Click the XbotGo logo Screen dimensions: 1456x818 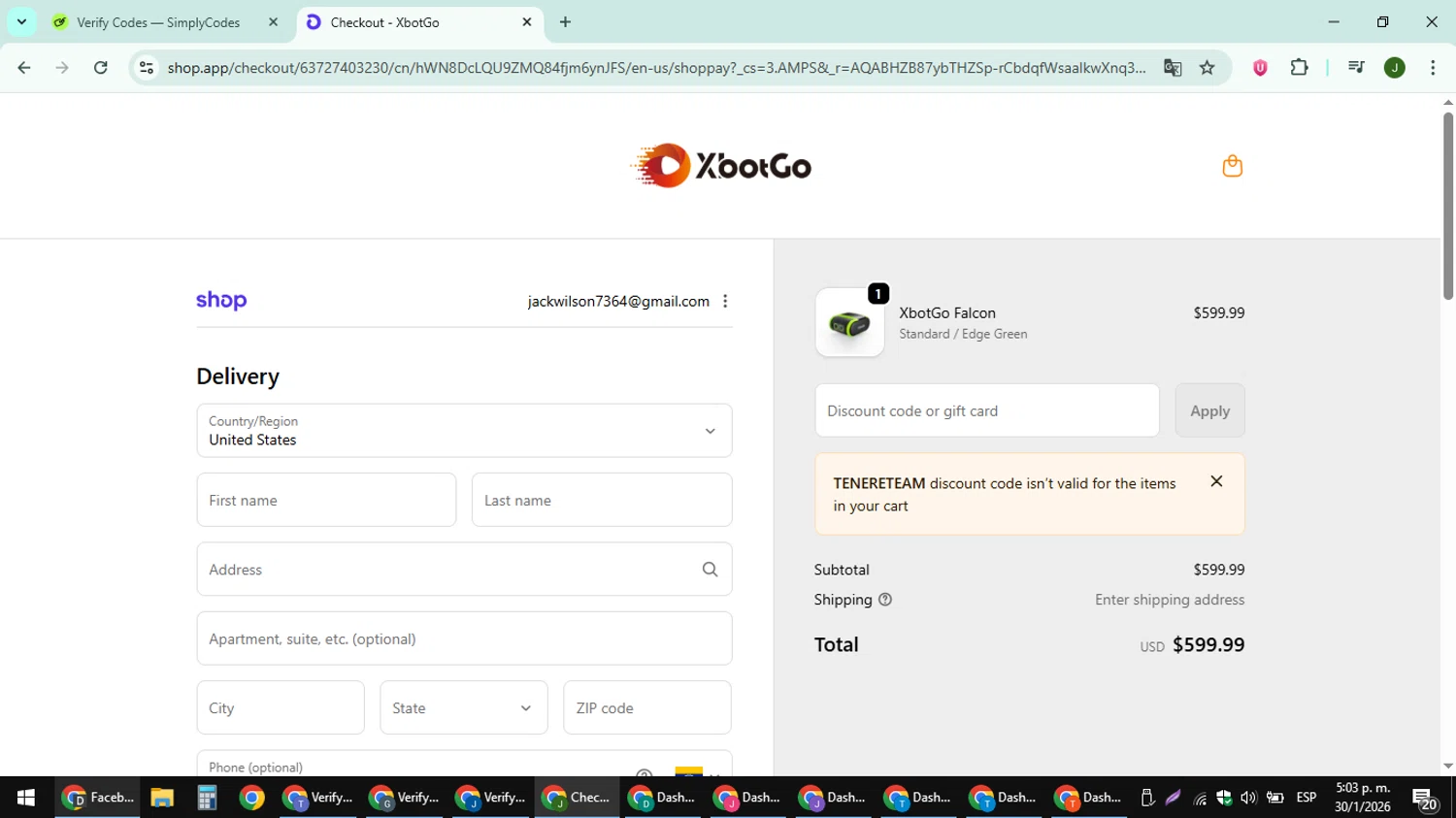(x=720, y=166)
